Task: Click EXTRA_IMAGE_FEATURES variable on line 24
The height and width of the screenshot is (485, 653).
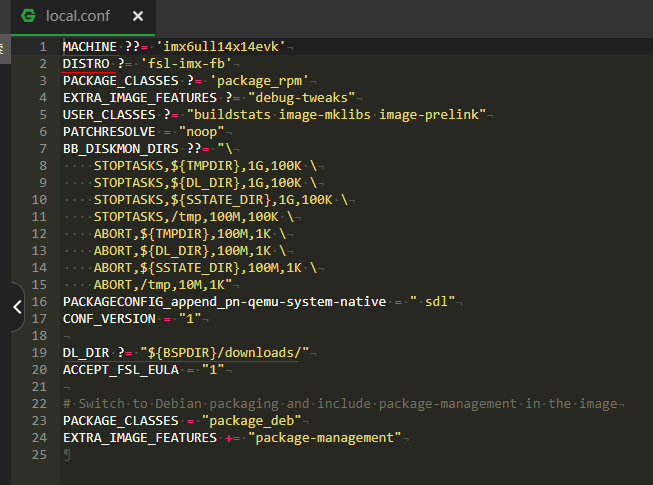Action: [140, 438]
